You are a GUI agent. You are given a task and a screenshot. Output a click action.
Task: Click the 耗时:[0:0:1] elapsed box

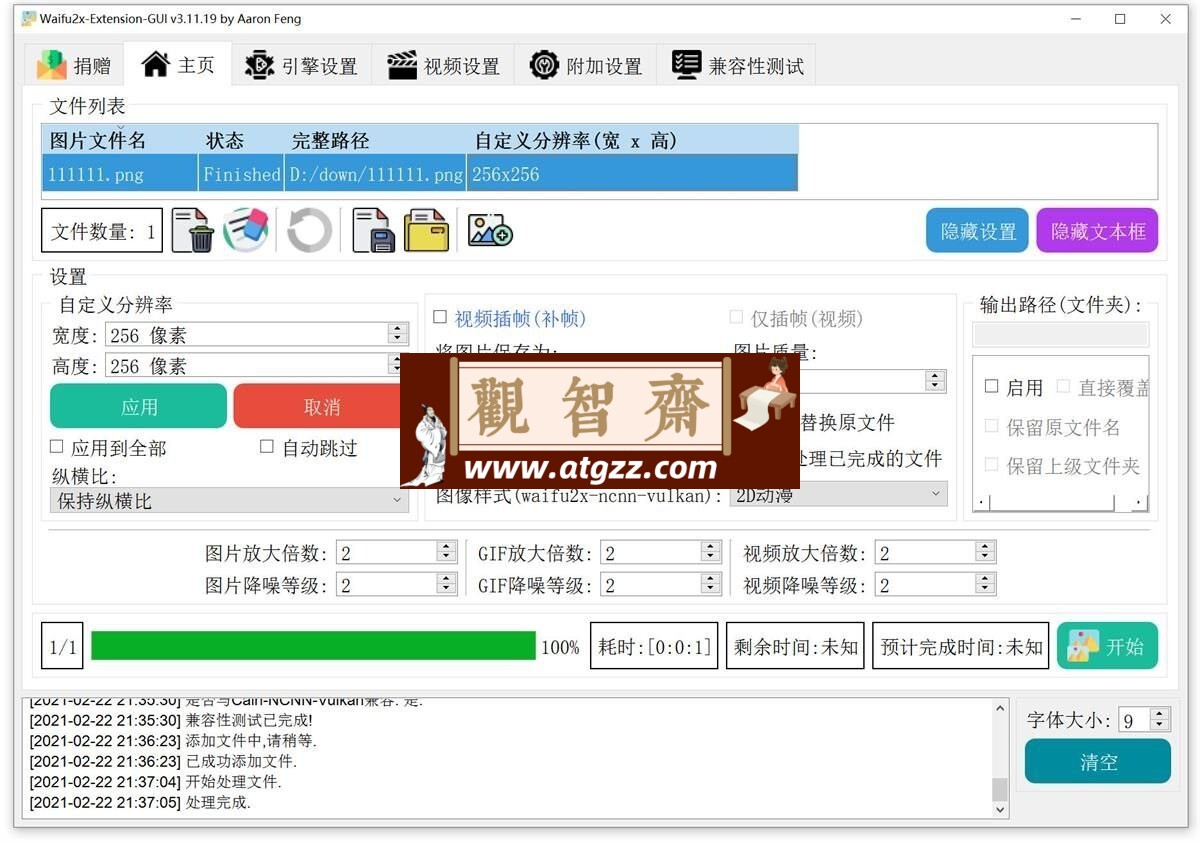coord(654,647)
